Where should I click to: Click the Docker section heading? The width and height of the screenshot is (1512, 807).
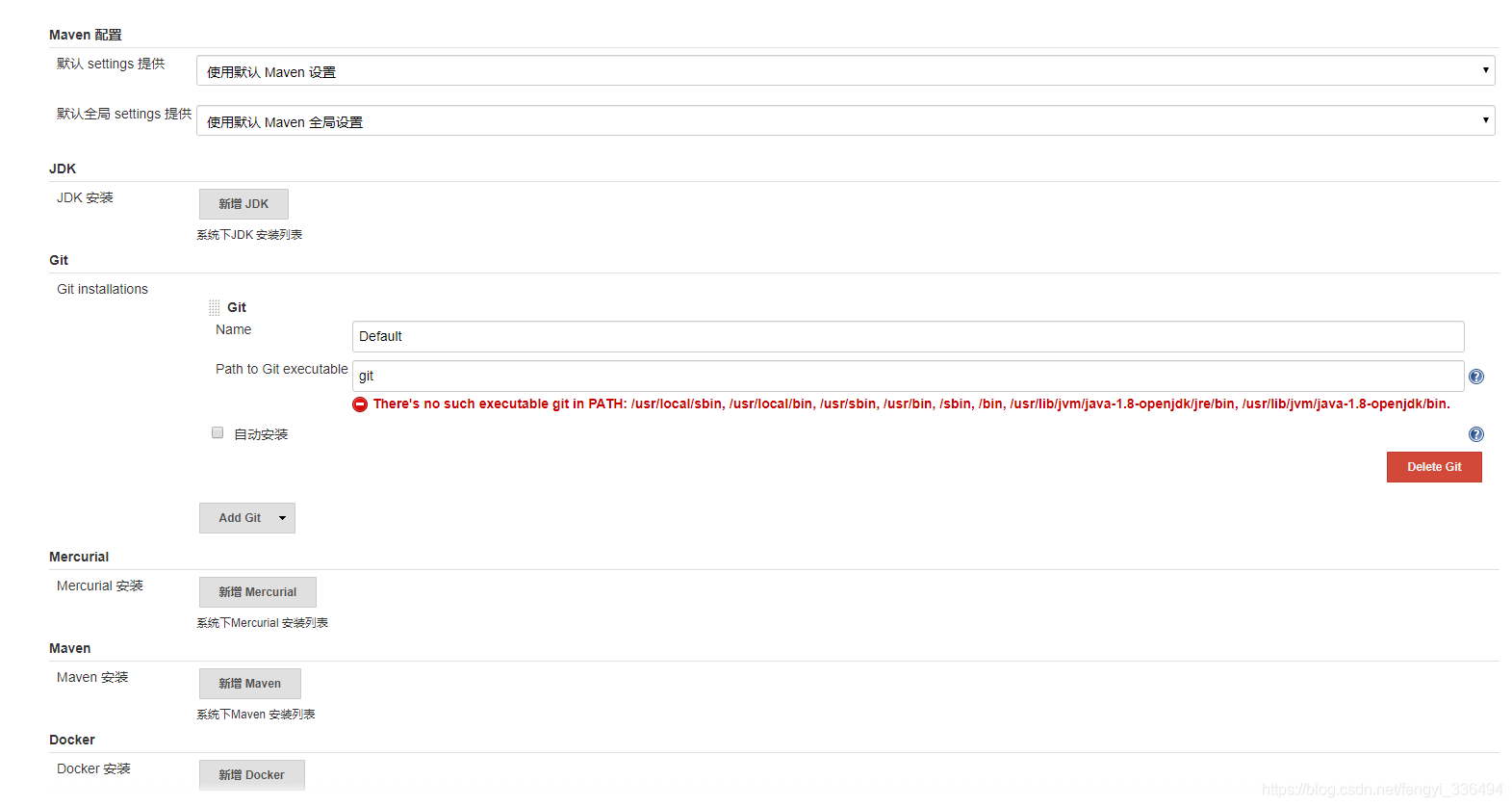[72, 740]
